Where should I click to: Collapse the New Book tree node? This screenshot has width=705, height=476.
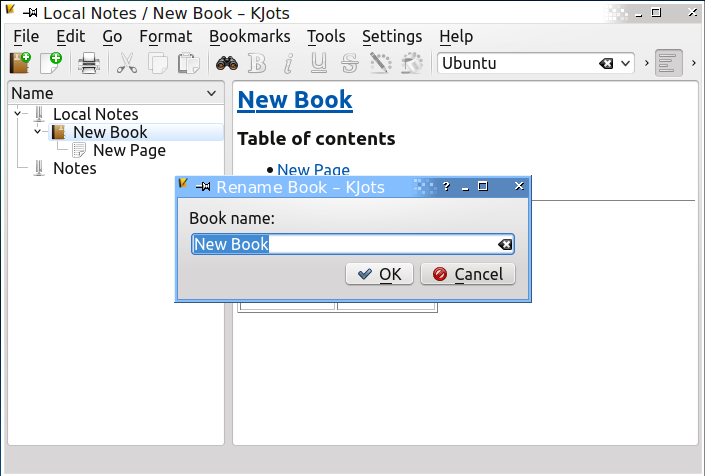point(38,131)
